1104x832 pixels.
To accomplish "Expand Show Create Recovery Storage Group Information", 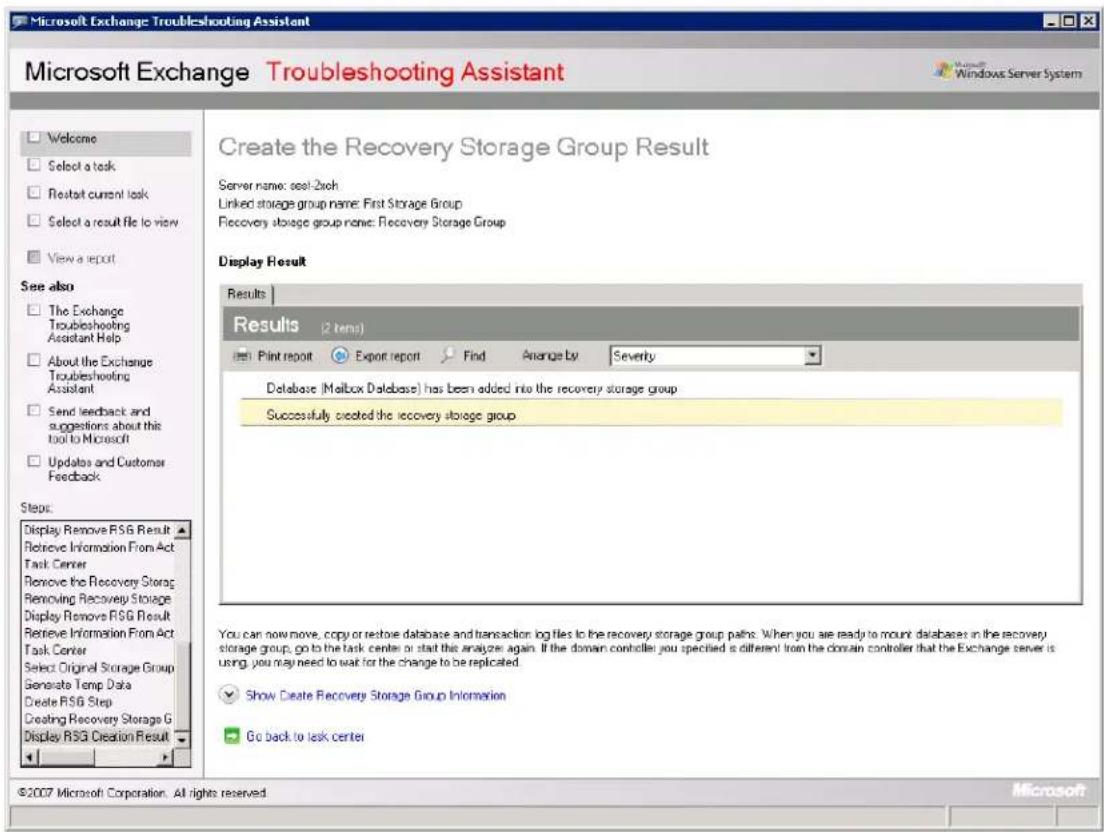I will click(x=228, y=695).
